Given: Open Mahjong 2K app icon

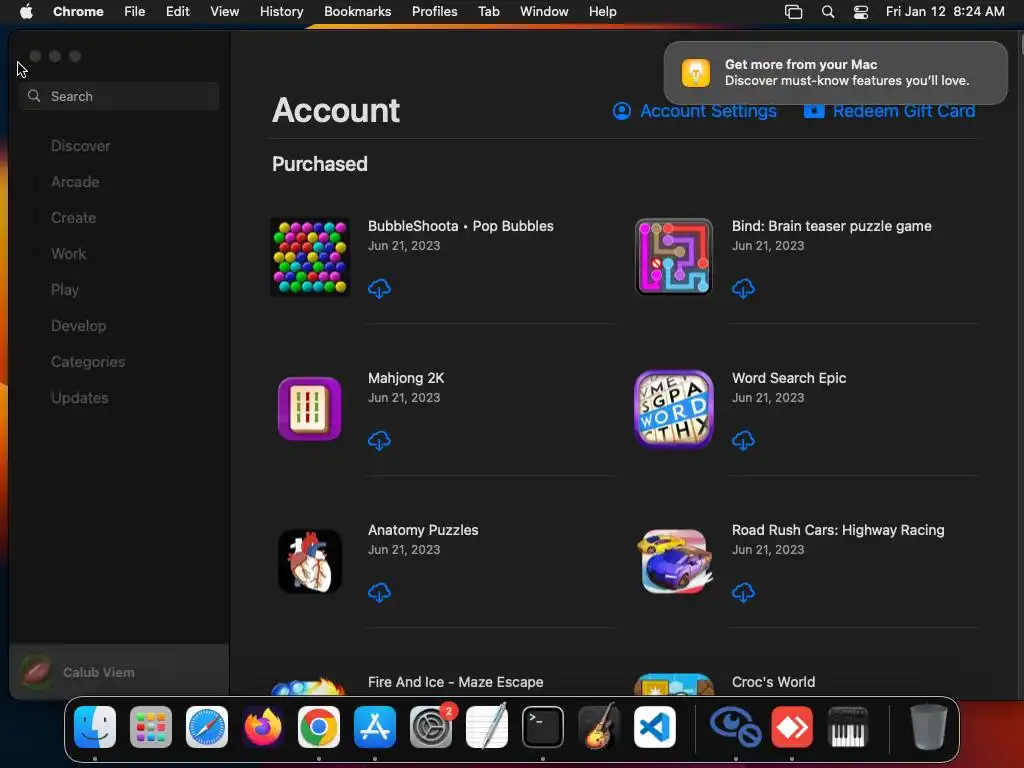Looking at the screenshot, I should (310, 409).
